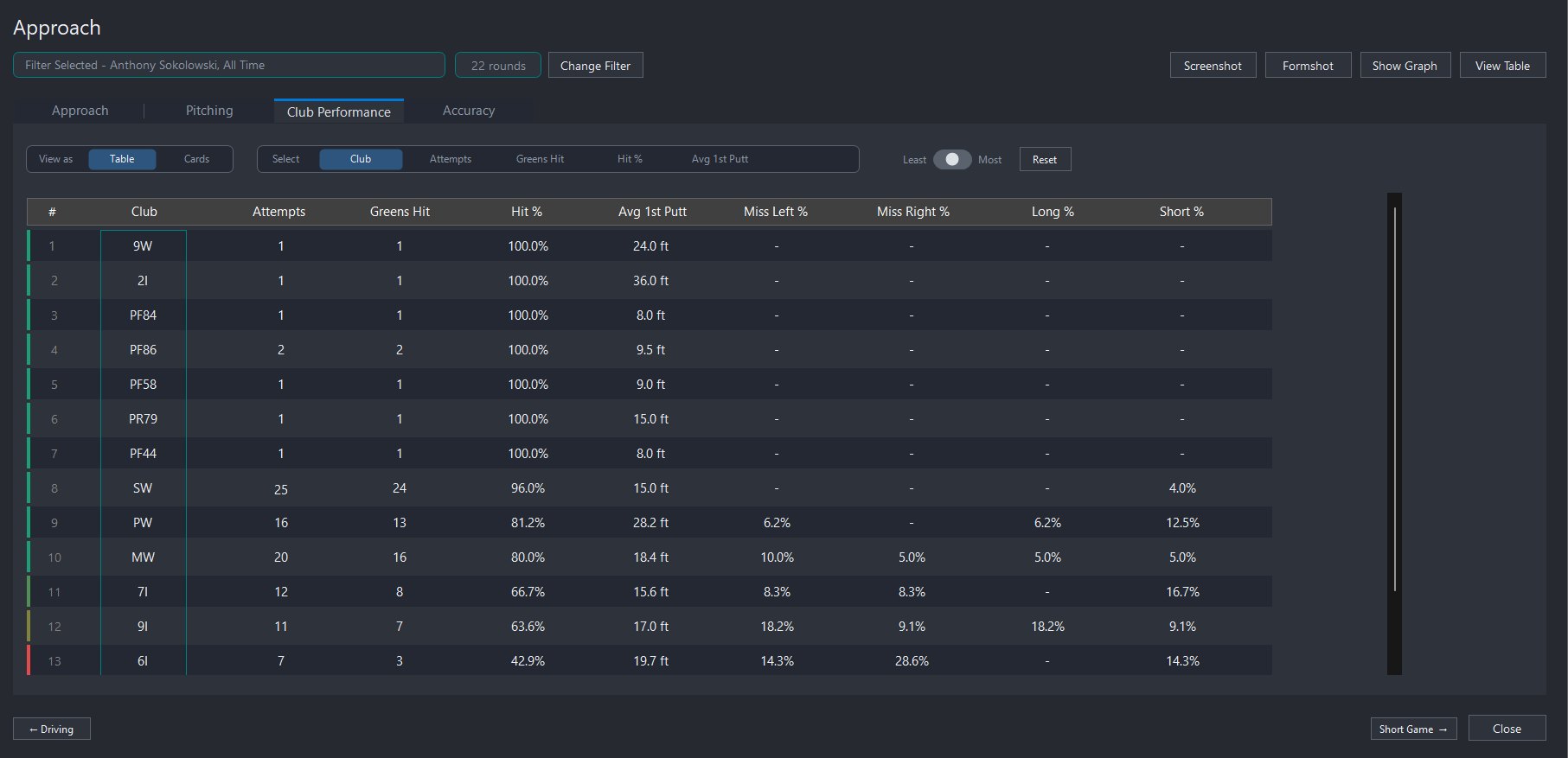The image size is (1568, 758).
Task: Click the 36.0 ft putt value
Action: point(650,281)
